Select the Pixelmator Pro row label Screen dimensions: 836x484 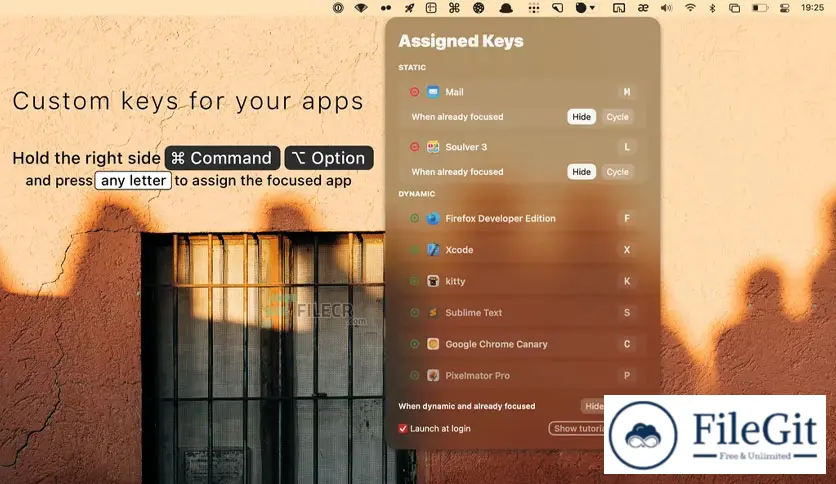(477, 375)
